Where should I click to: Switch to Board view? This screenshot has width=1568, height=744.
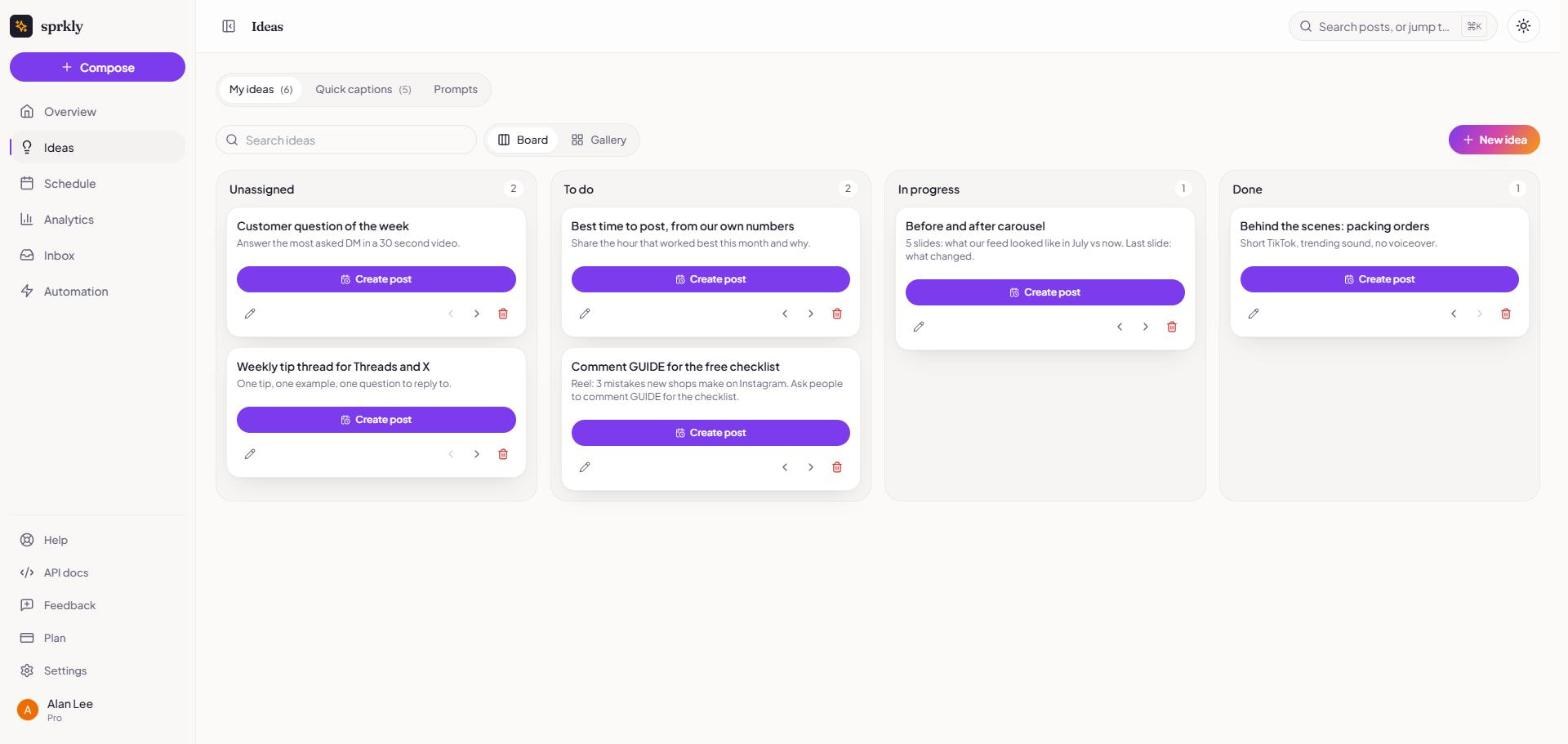tap(523, 140)
